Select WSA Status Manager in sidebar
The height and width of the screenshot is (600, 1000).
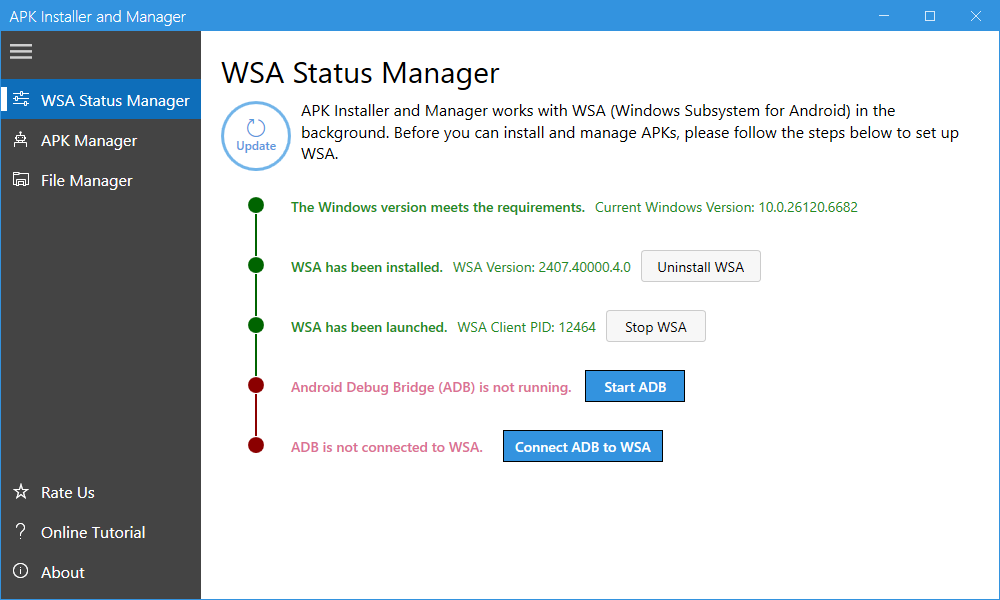point(115,101)
